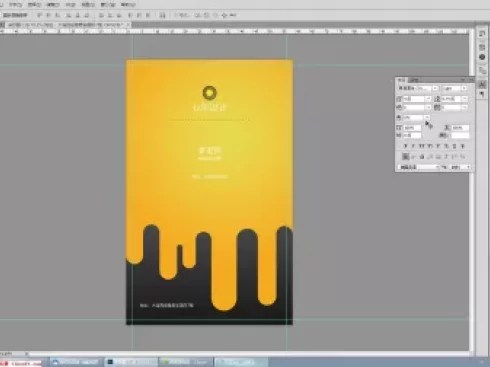Click the align top edges icon

coord(39,15)
